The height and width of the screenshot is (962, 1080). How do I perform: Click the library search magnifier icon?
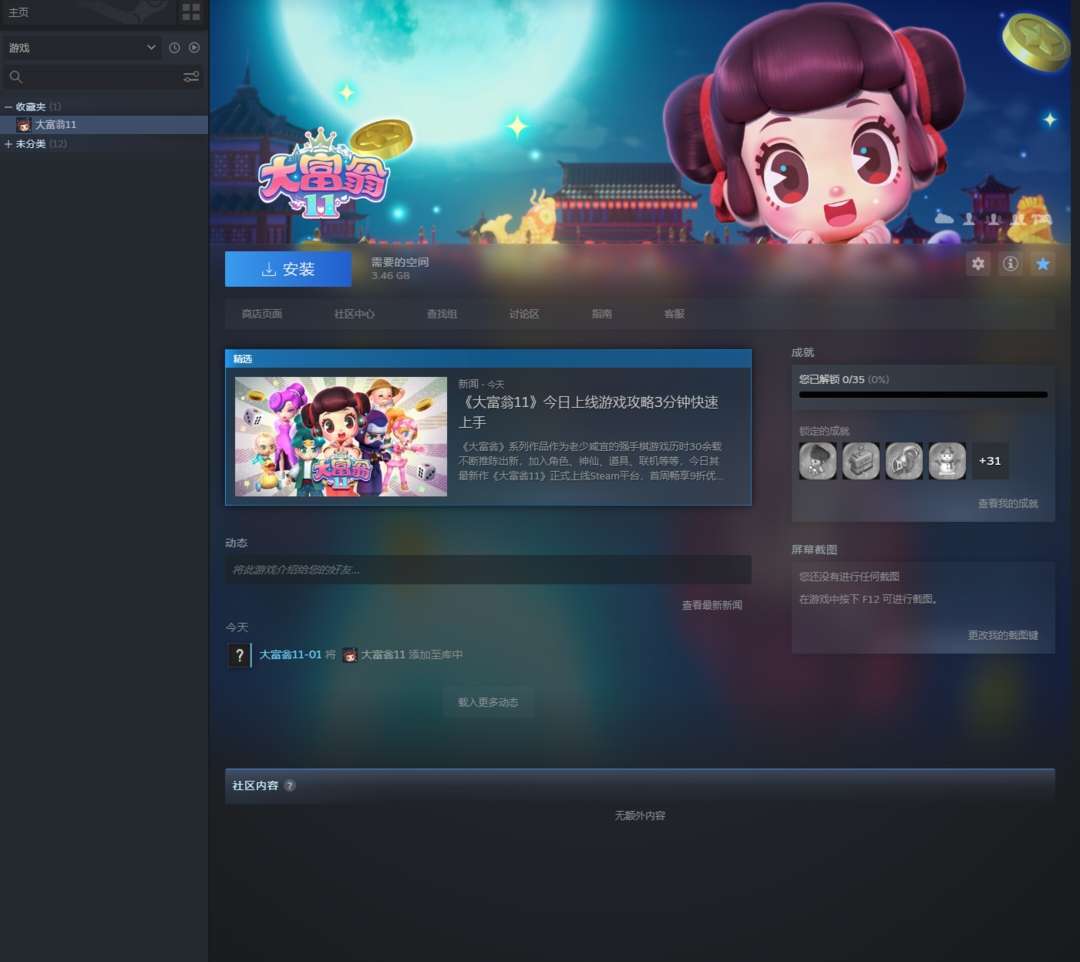pyautogui.click(x=16, y=77)
